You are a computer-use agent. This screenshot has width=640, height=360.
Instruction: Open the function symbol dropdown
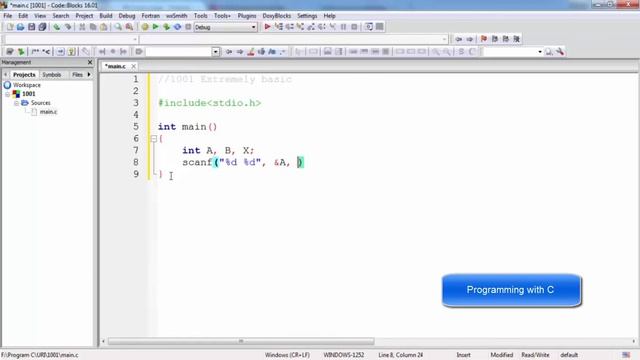pos(444,39)
